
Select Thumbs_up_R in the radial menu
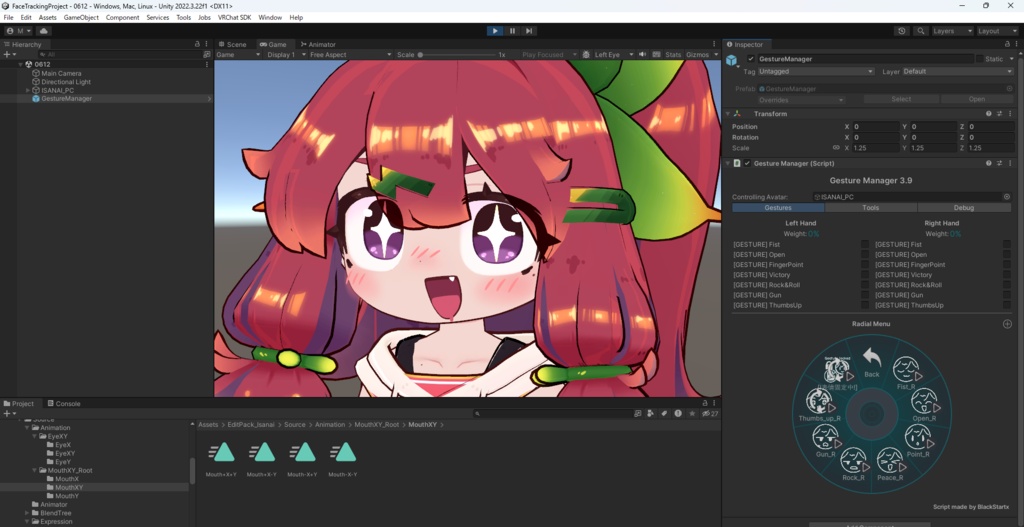[819, 406]
